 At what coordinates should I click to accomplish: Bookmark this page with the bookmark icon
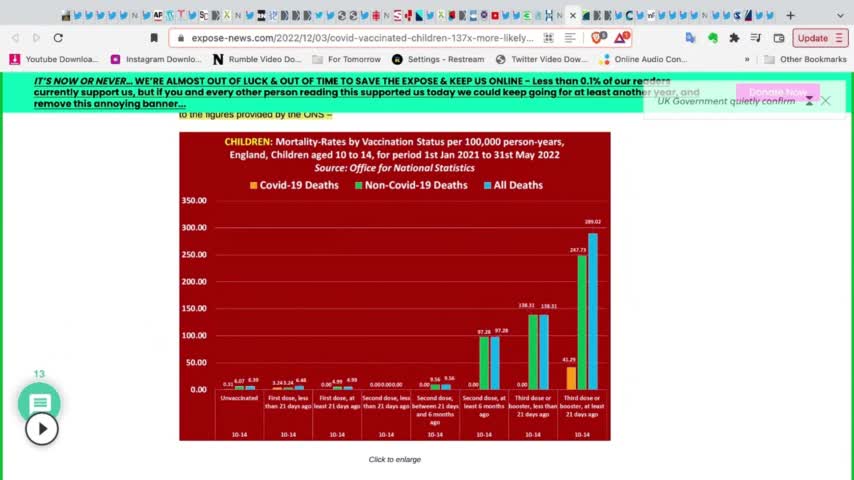(x=154, y=38)
